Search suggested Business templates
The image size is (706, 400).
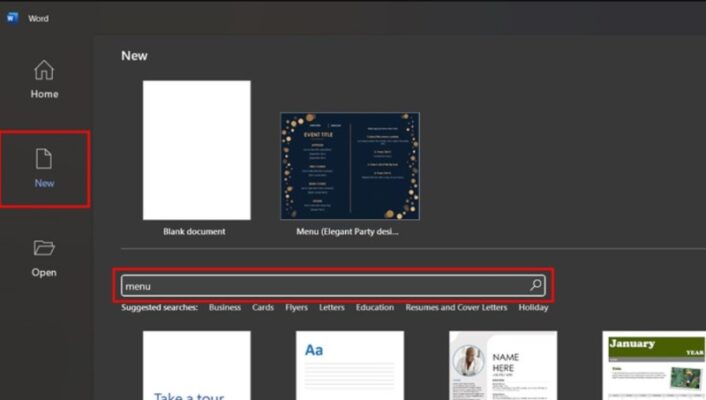point(225,307)
